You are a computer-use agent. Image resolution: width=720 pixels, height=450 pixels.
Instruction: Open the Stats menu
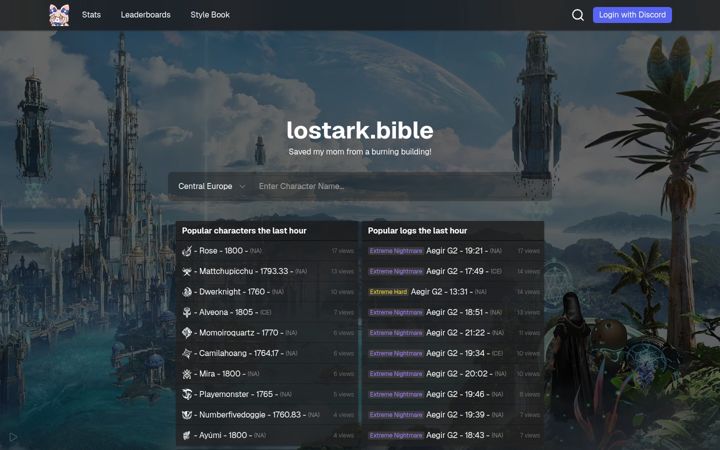(x=91, y=15)
